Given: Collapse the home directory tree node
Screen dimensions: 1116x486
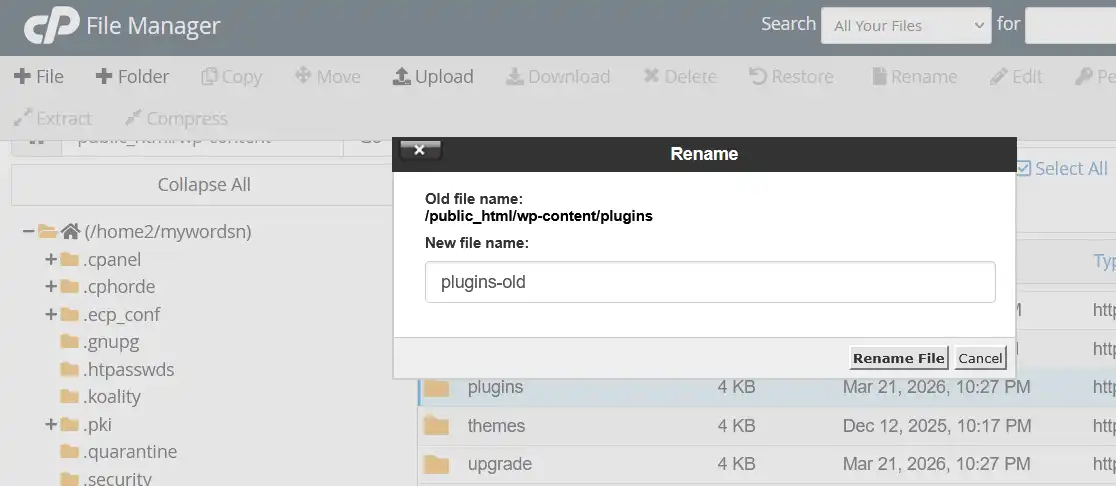Looking at the screenshot, I should coord(28,231).
